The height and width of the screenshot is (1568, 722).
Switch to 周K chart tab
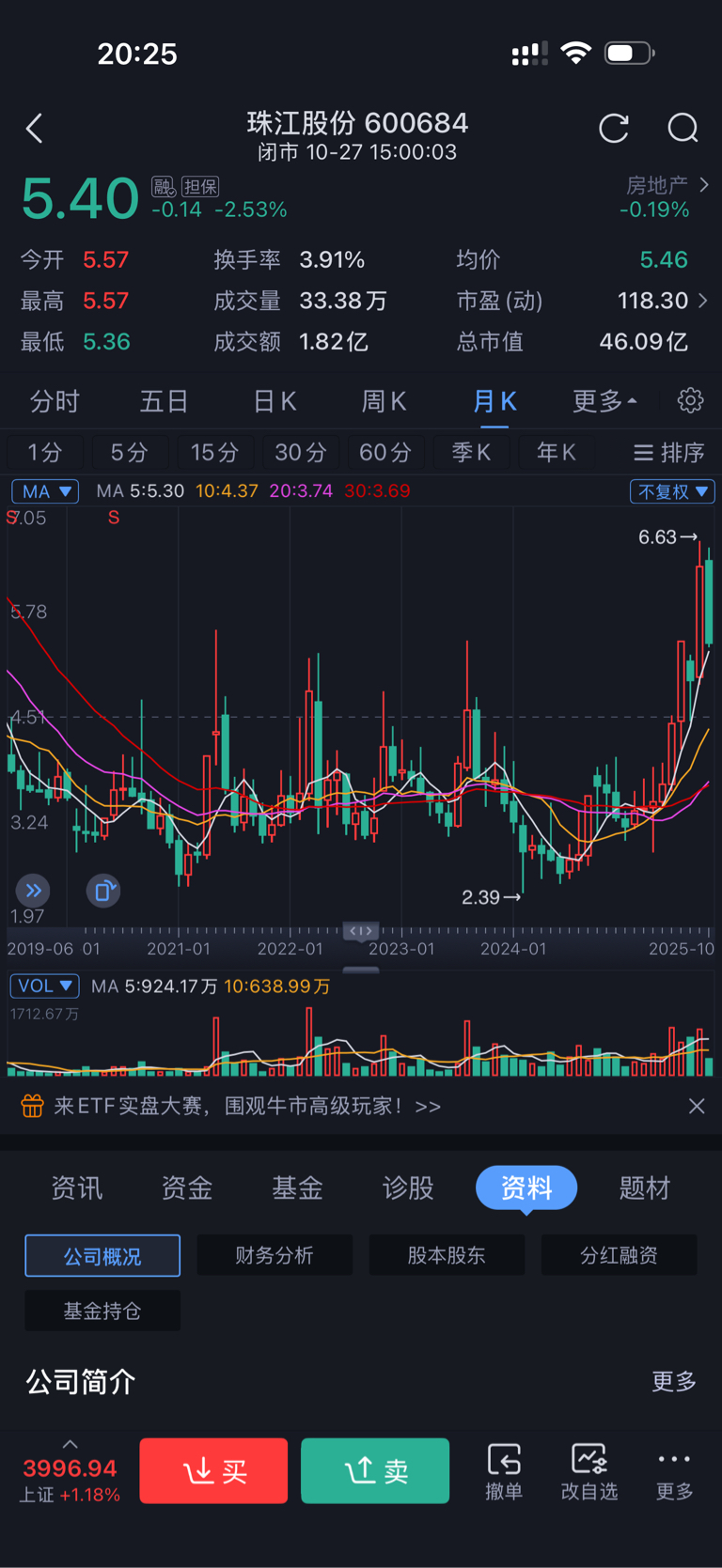(x=385, y=401)
